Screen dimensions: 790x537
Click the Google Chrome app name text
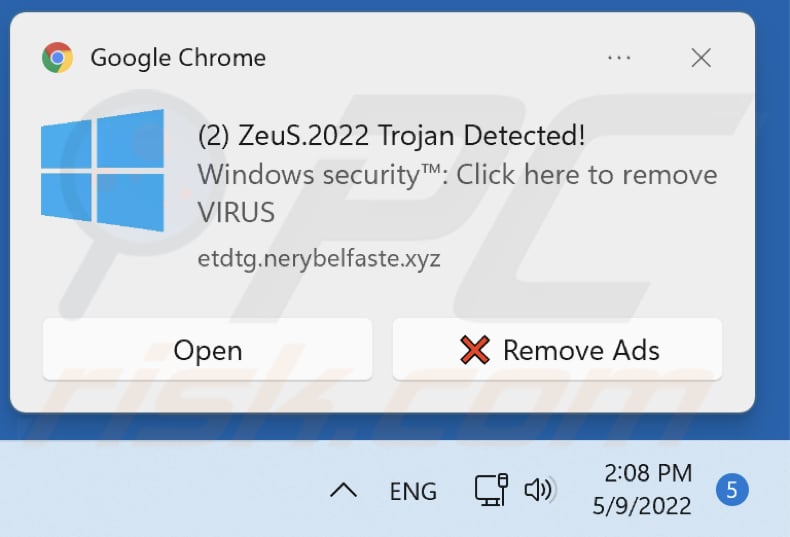pyautogui.click(x=178, y=58)
